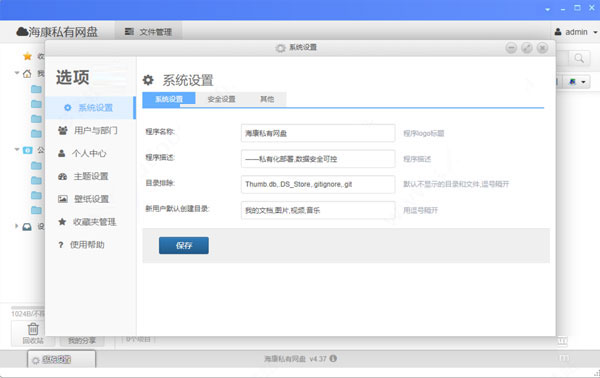The width and height of the screenshot is (600, 378).
Task: Select the 系统设置 tab
Action: coord(169,99)
